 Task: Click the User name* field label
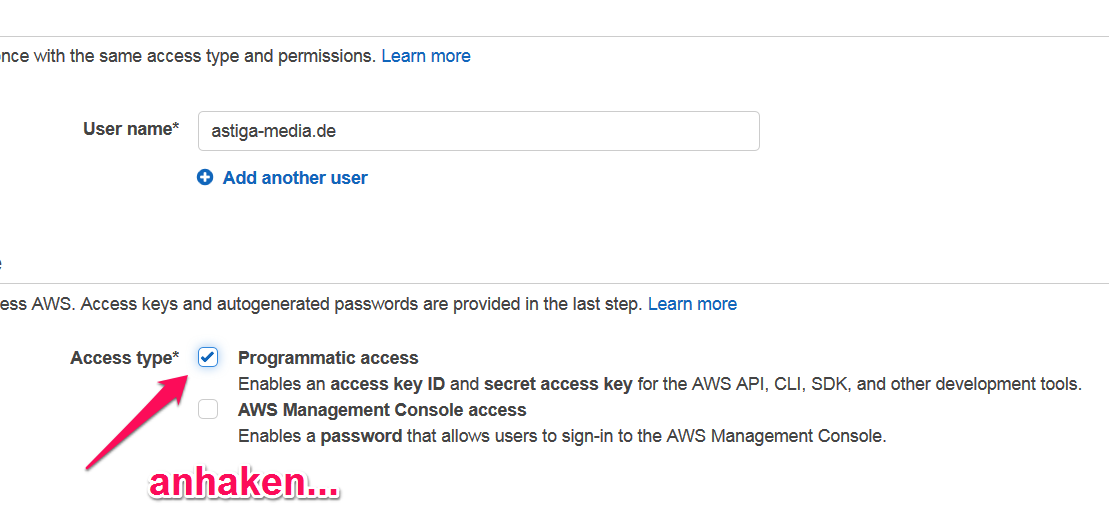coord(132,129)
